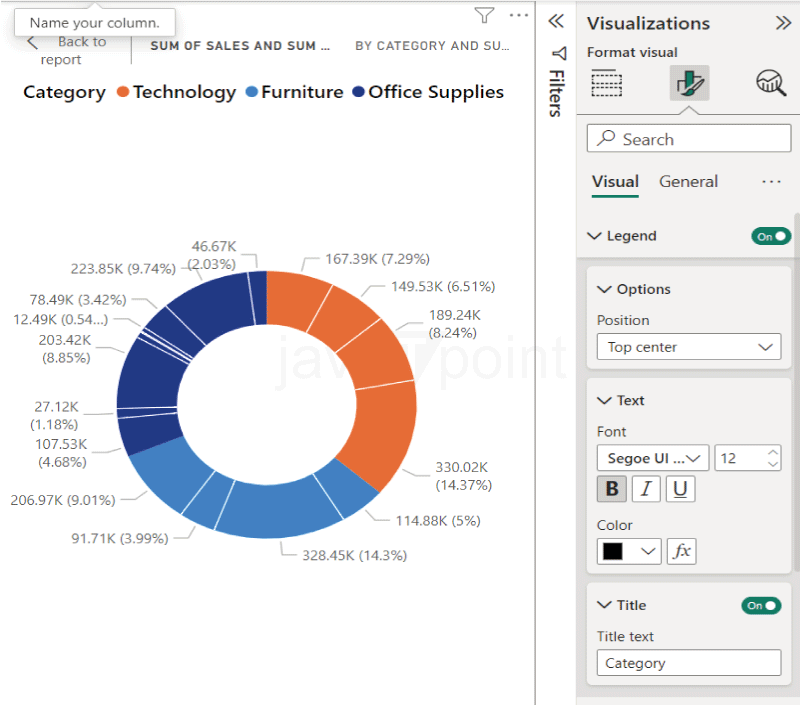Click the Search formatting input field
Screen dimensions: 800x705
(689, 138)
